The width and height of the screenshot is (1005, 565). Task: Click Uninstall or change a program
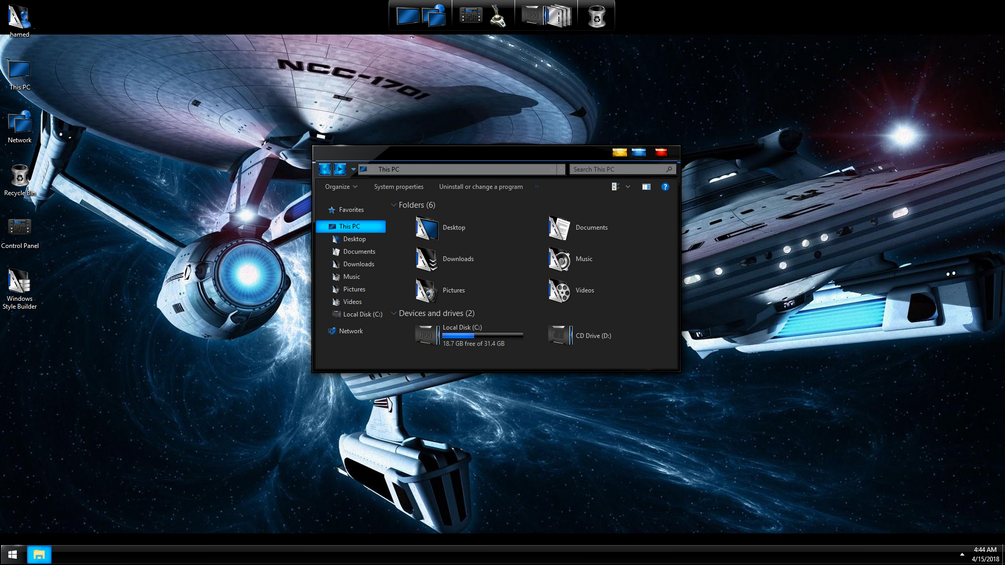click(x=481, y=187)
